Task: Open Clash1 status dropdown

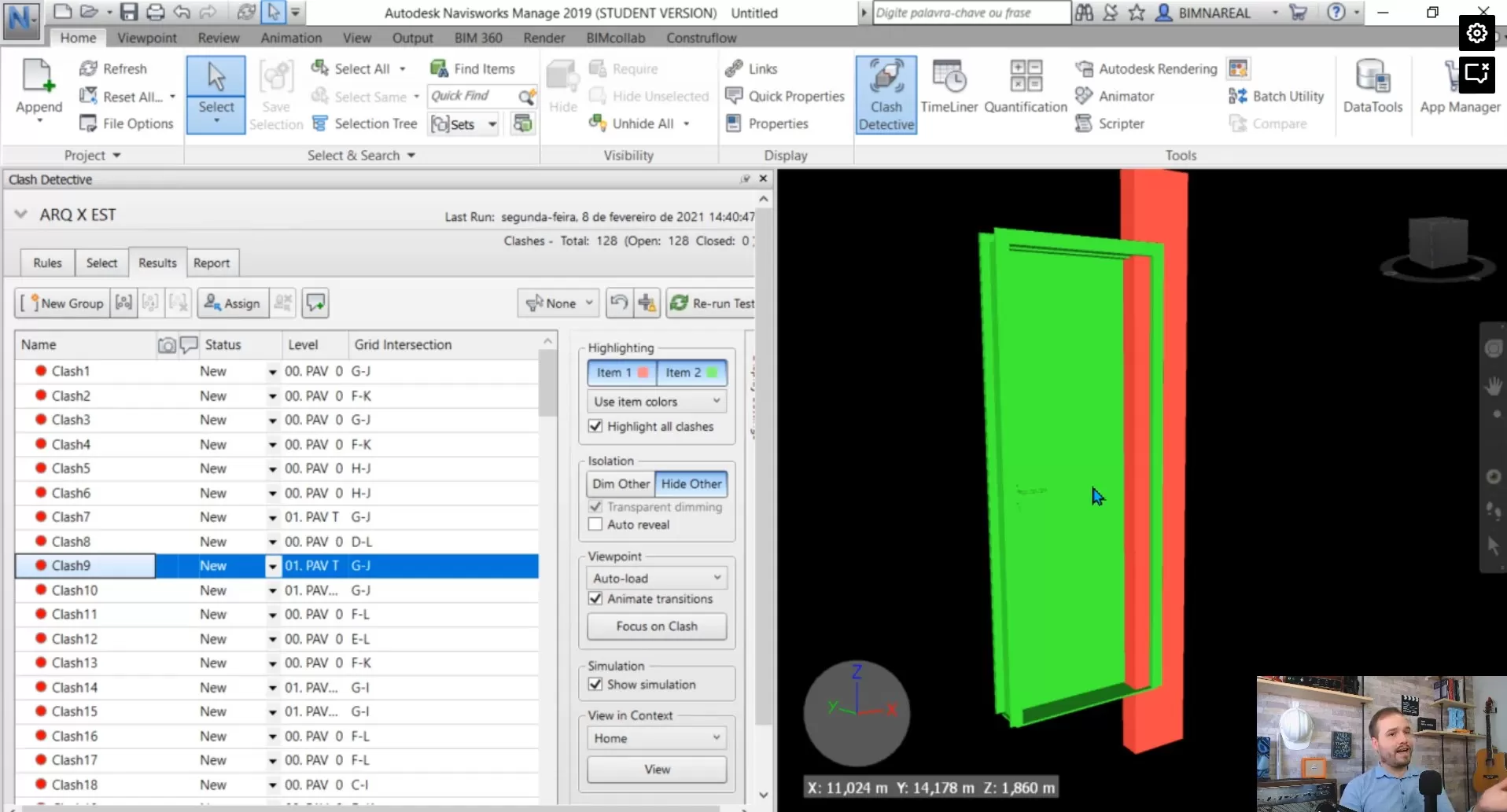Action: pos(272,372)
